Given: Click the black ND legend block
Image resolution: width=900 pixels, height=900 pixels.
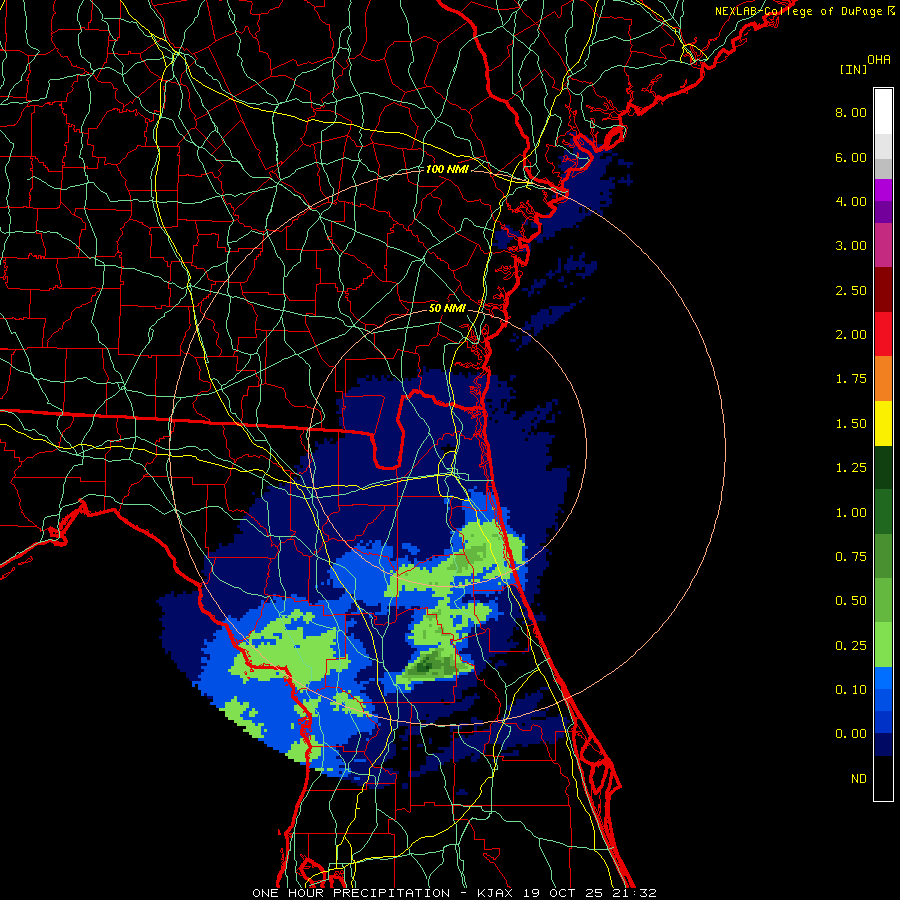Looking at the screenshot, I should 883,778.
